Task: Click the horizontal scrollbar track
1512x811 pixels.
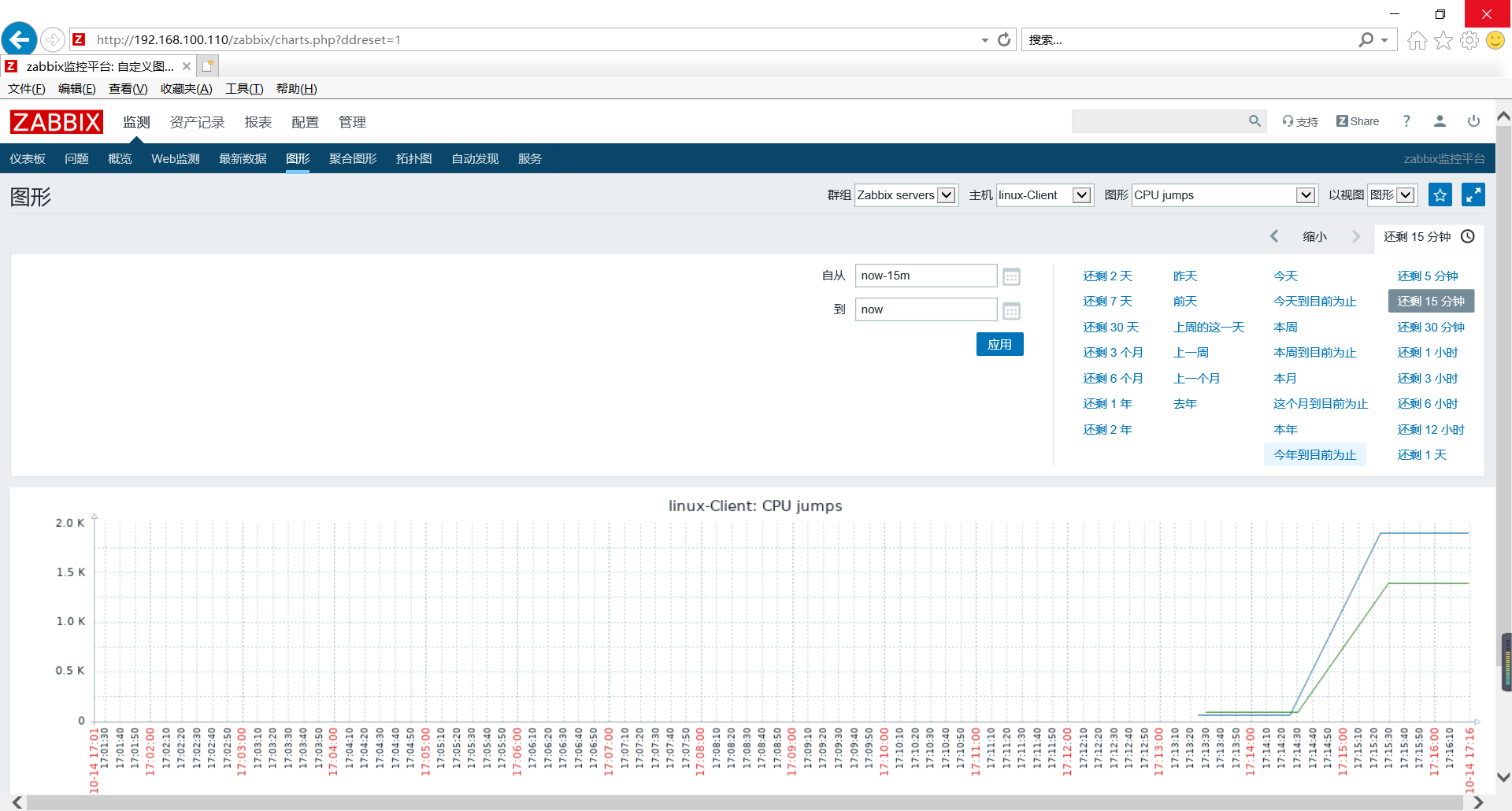Action: coord(744,802)
